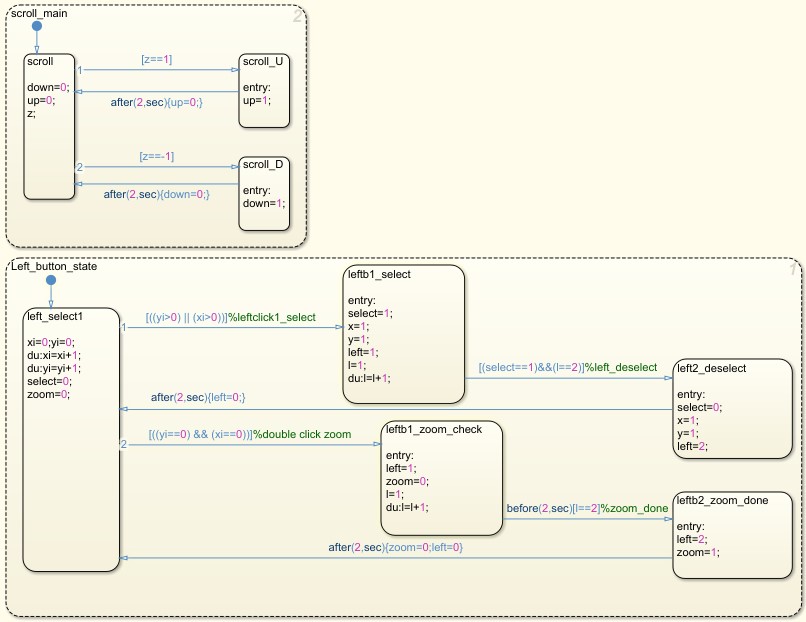Select the left_select1 state
Screen dimensions: 806x622
click(x=71, y=440)
